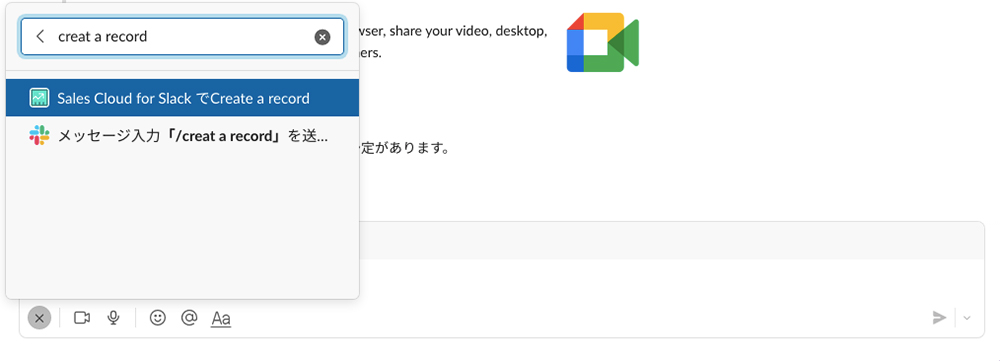
Task: Expand send options dropdown arrow
Action: click(x=967, y=318)
